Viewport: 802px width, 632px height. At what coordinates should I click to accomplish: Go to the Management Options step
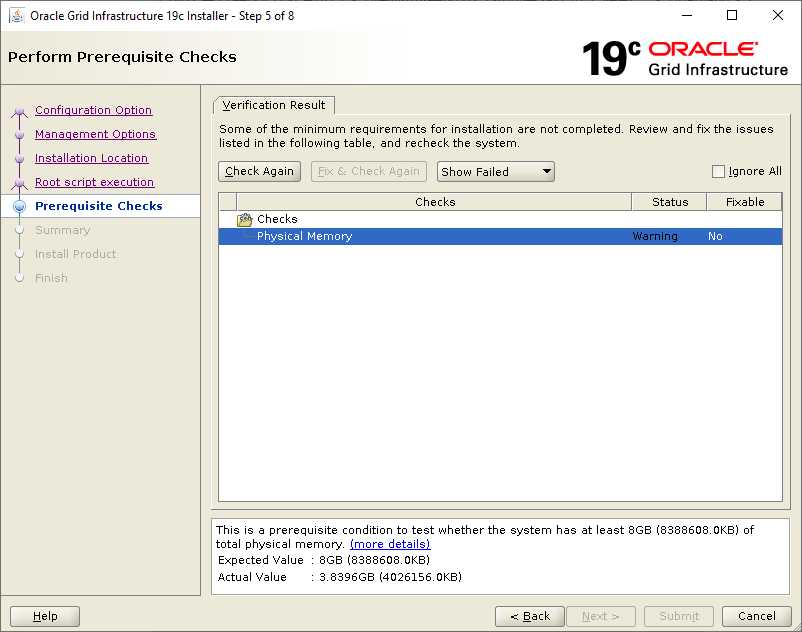click(x=95, y=134)
